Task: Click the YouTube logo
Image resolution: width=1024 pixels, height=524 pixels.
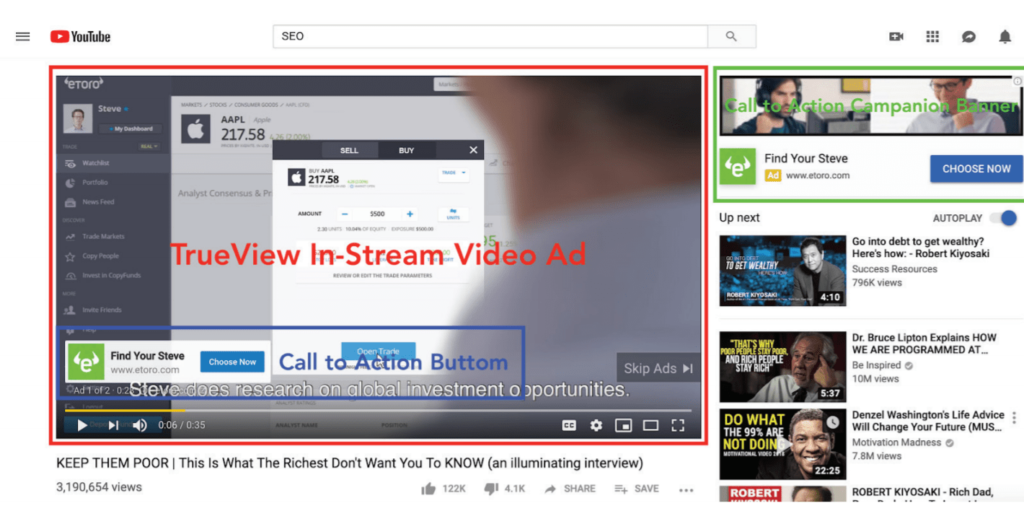Action: 80,37
